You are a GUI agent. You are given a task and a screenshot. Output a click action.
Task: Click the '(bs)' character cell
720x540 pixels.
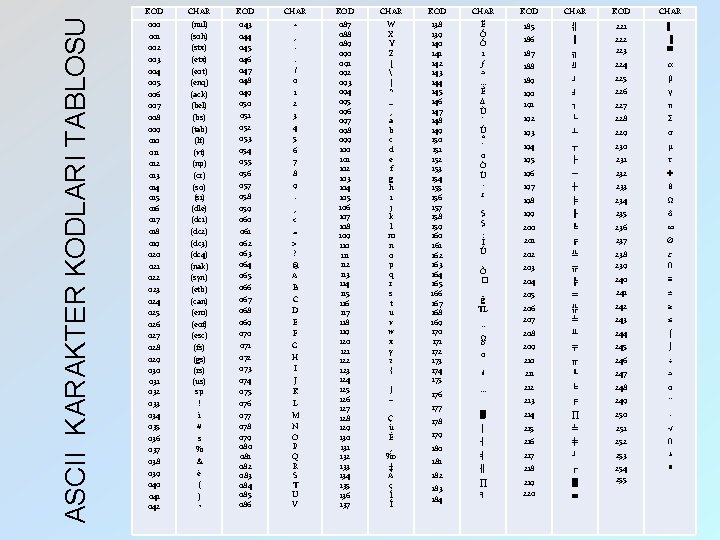(x=199, y=118)
